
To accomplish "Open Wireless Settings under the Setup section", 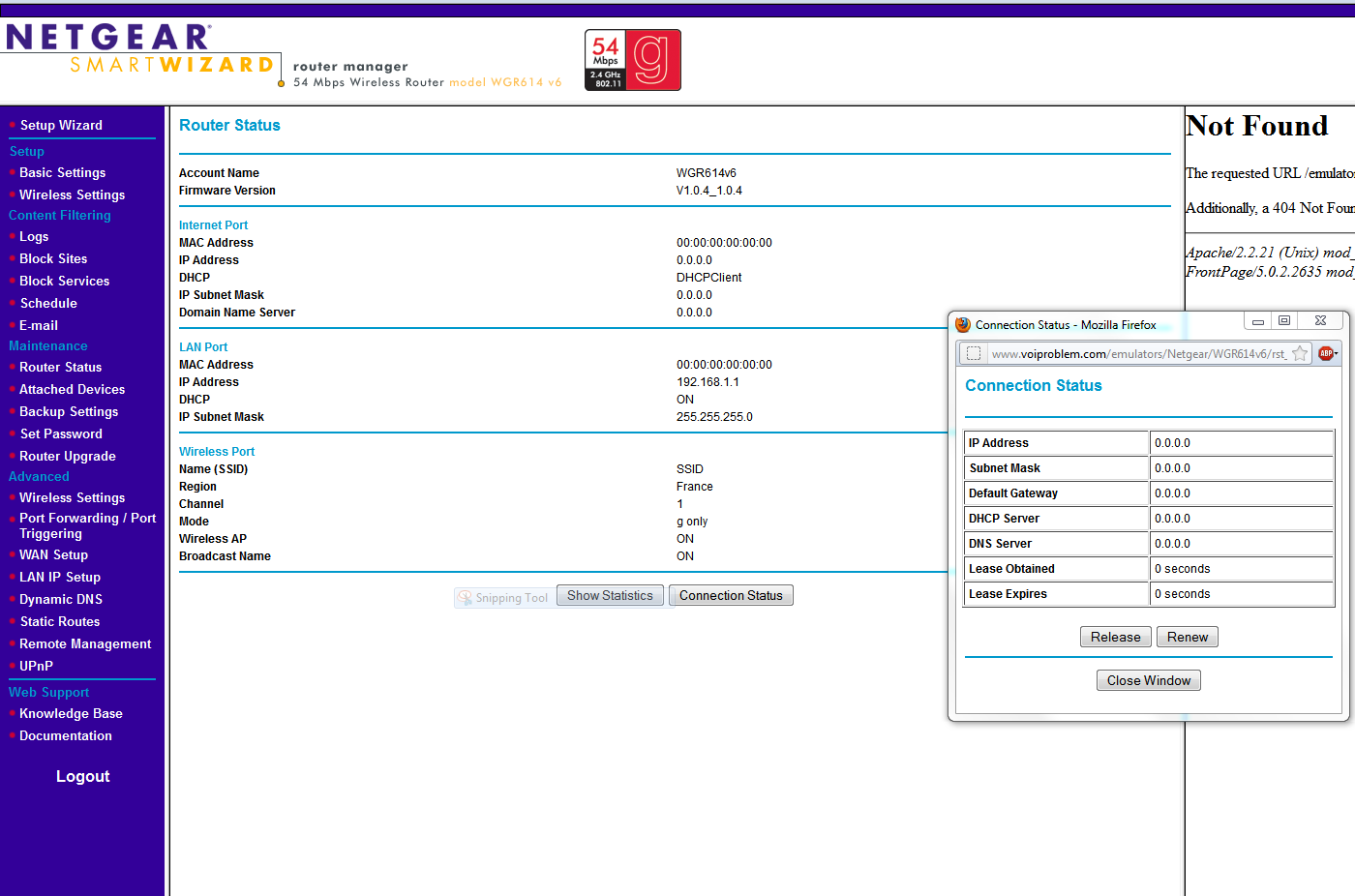I will (73, 195).
